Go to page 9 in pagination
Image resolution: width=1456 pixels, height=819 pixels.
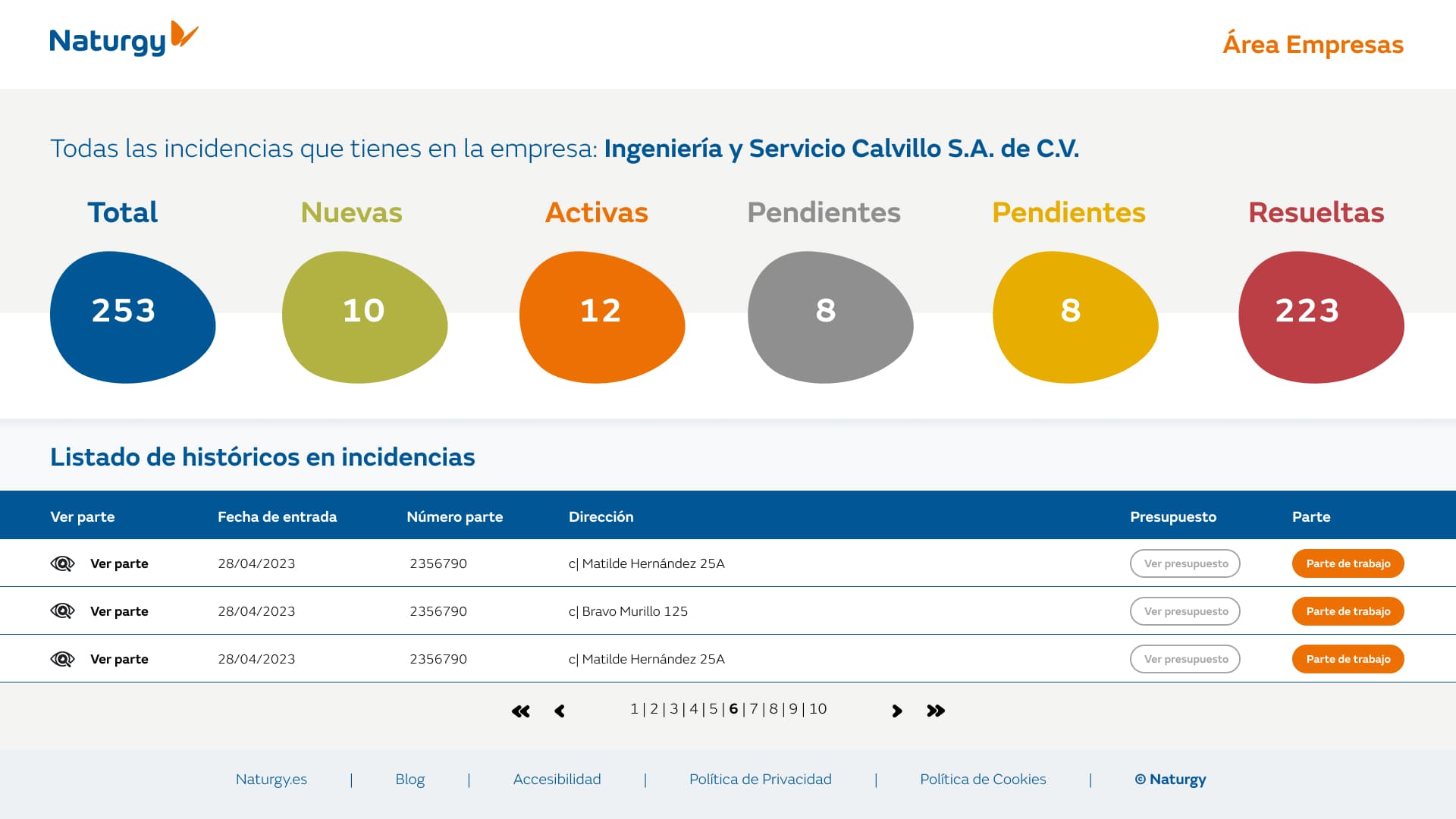click(793, 709)
